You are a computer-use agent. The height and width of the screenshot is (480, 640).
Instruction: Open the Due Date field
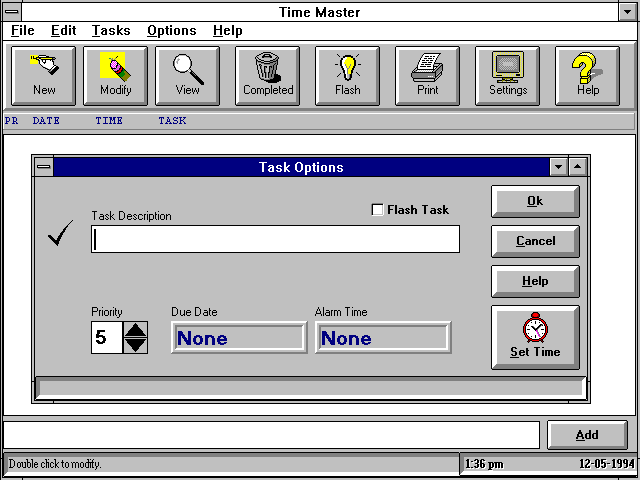[238, 338]
